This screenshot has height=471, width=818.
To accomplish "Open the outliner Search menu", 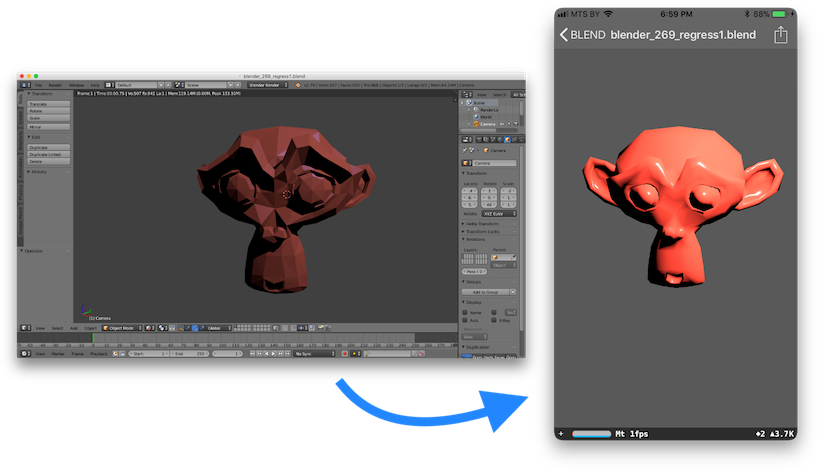I will (x=500, y=94).
